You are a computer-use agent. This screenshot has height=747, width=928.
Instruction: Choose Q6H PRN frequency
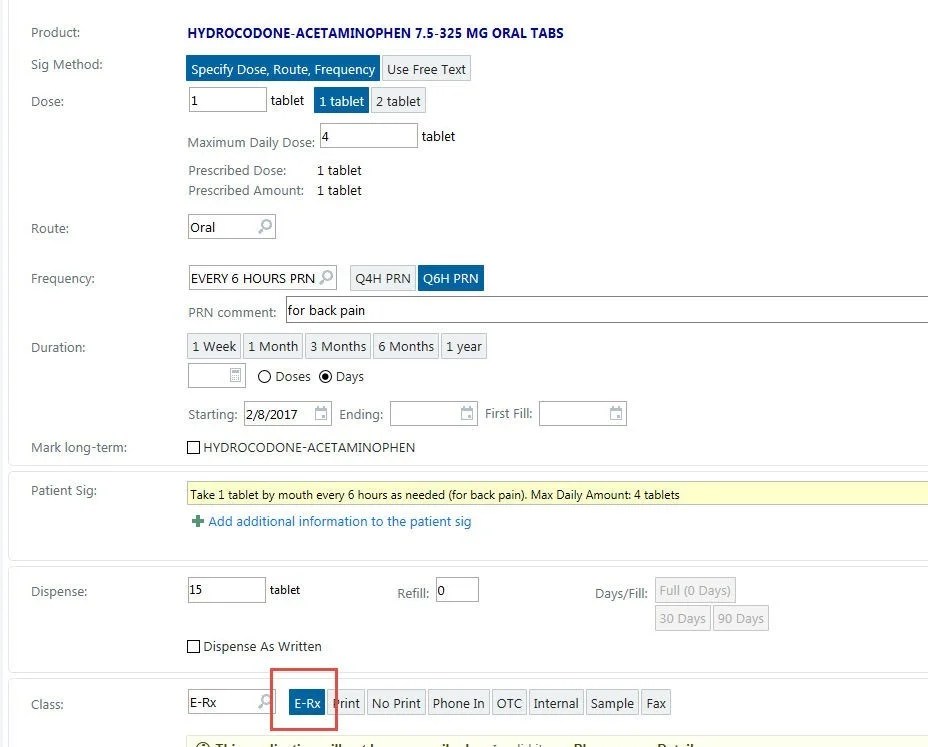pyautogui.click(x=450, y=278)
